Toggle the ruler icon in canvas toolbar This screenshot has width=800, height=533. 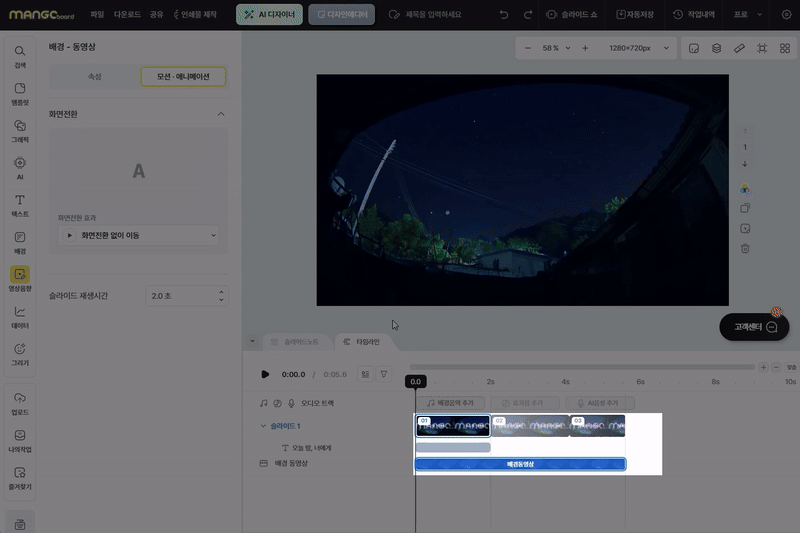click(x=739, y=48)
